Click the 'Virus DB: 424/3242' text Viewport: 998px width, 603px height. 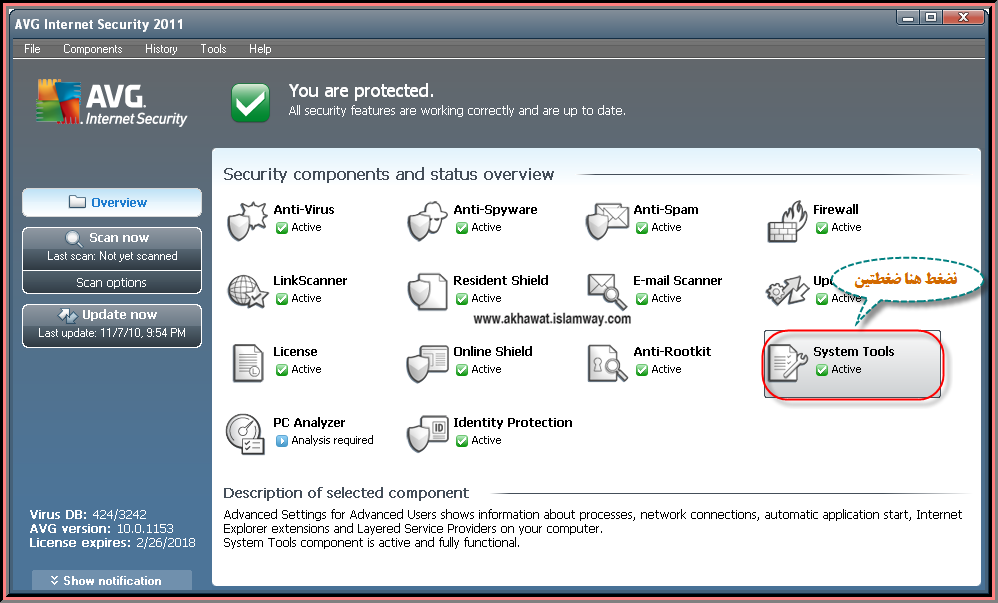point(88,514)
